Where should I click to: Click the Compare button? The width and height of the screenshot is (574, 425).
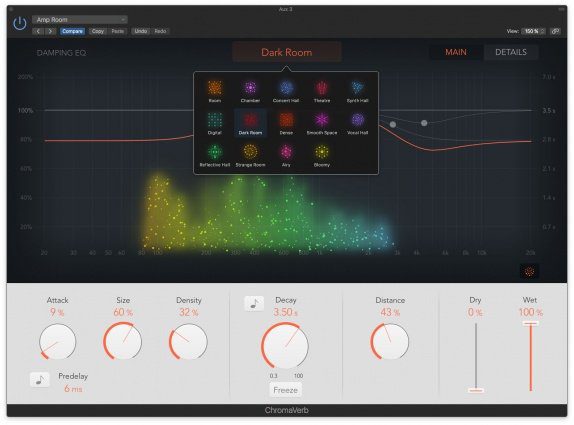pyautogui.click(x=72, y=31)
